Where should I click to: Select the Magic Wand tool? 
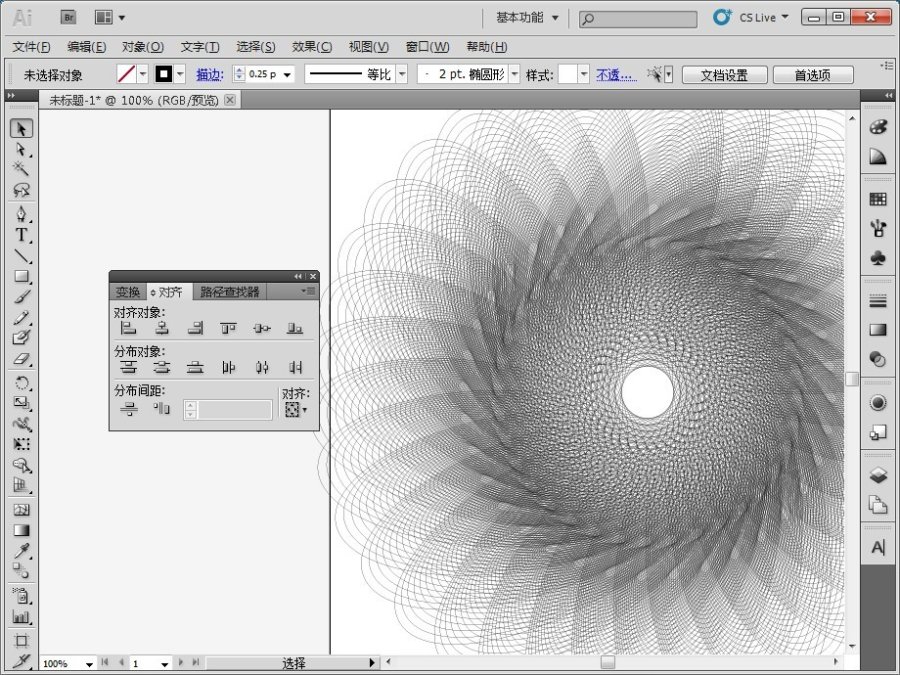tap(21, 169)
